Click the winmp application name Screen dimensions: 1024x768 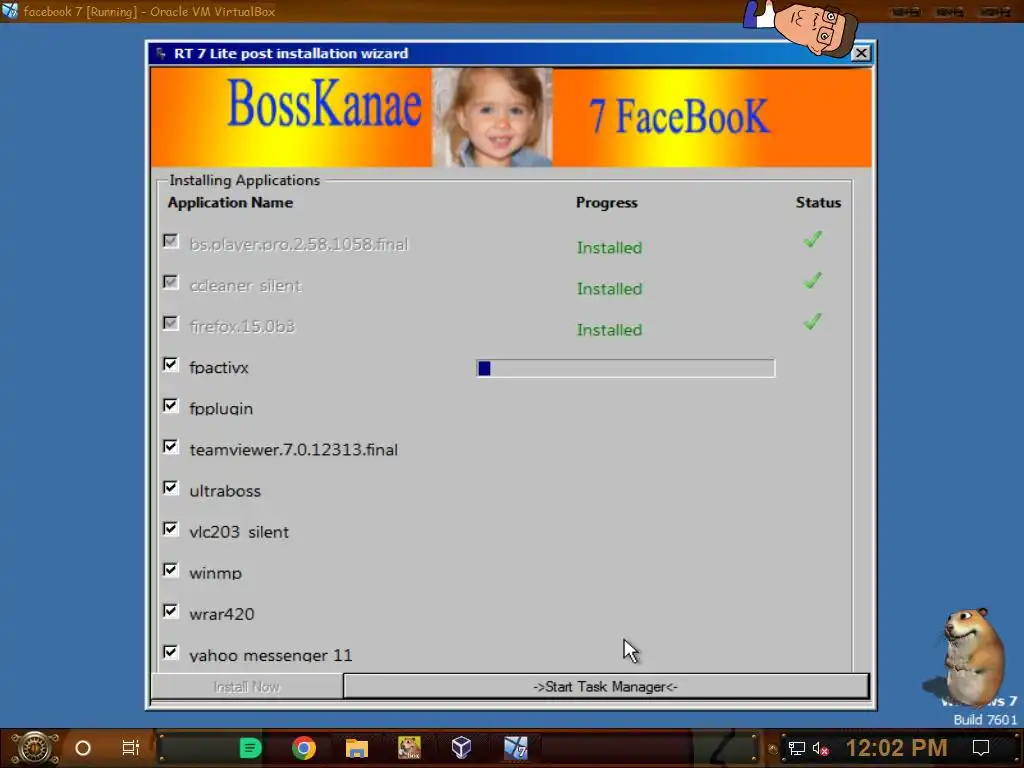(216, 573)
